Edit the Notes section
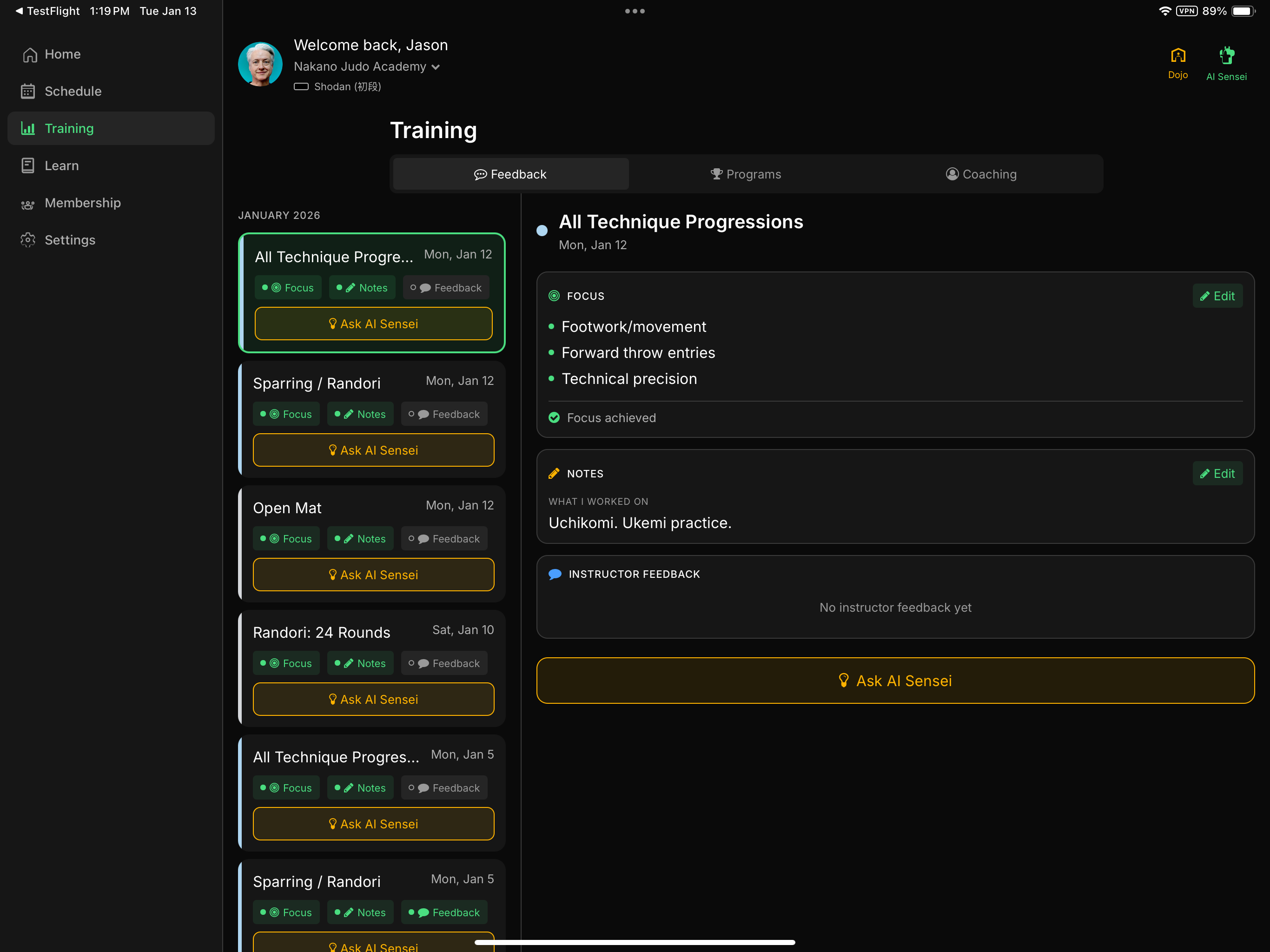This screenshot has height=952, width=1270. click(1217, 474)
